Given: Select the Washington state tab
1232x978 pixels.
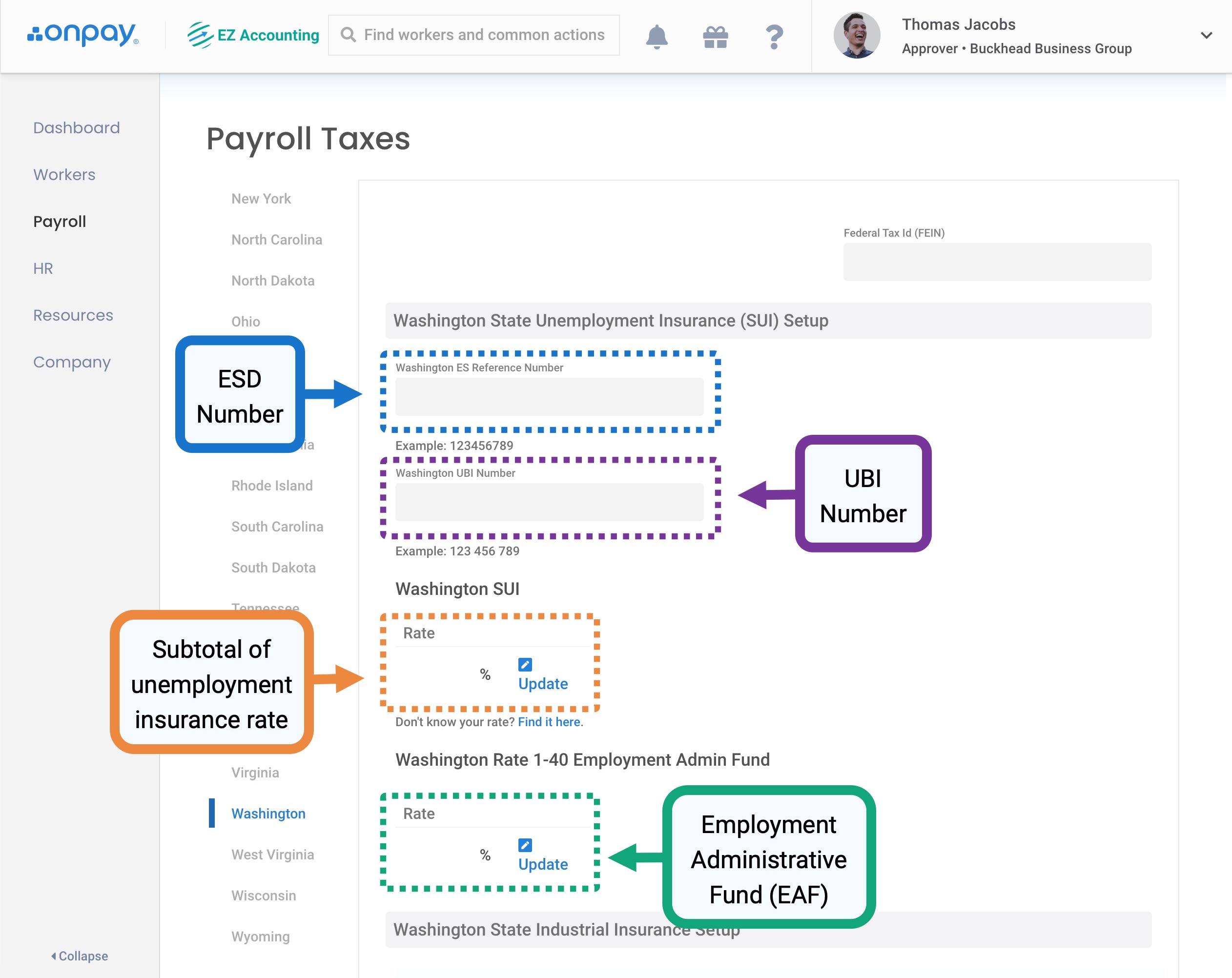Looking at the screenshot, I should [268, 814].
